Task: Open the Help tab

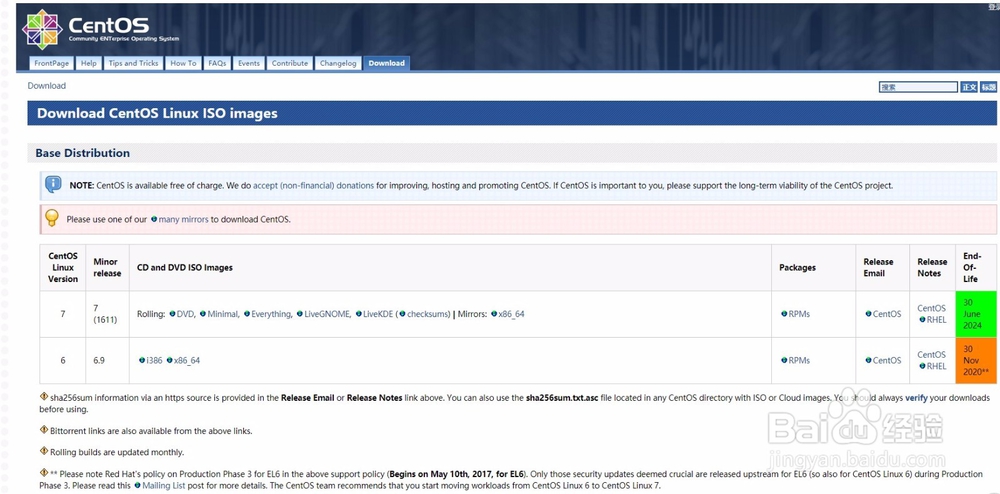Action: [89, 63]
